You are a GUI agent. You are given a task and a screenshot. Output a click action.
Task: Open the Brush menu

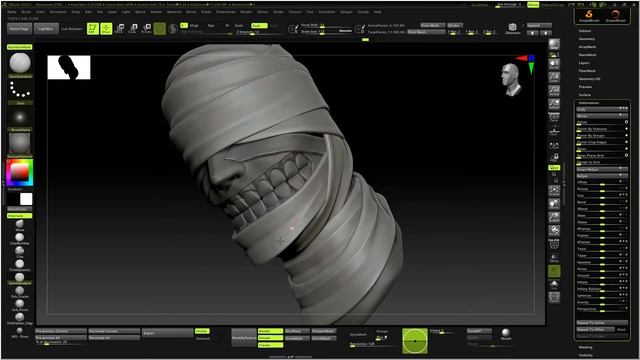26,12
